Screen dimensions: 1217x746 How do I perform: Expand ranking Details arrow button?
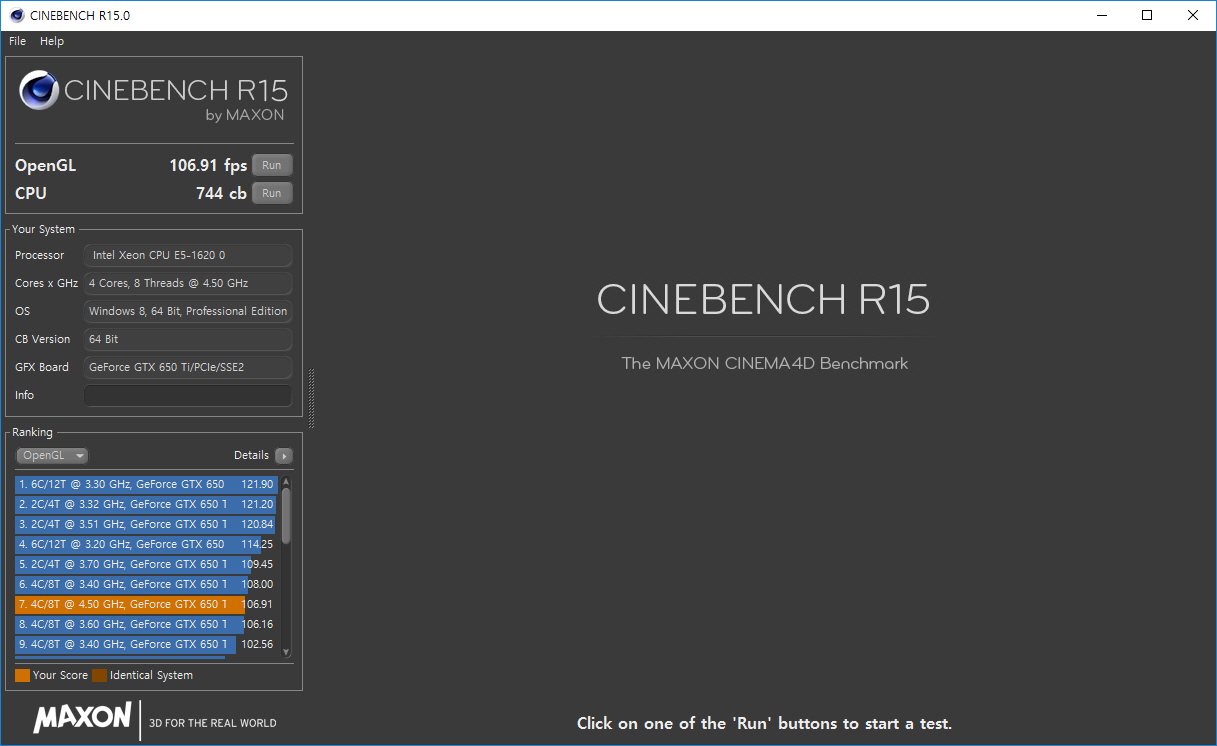pyautogui.click(x=284, y=455)
